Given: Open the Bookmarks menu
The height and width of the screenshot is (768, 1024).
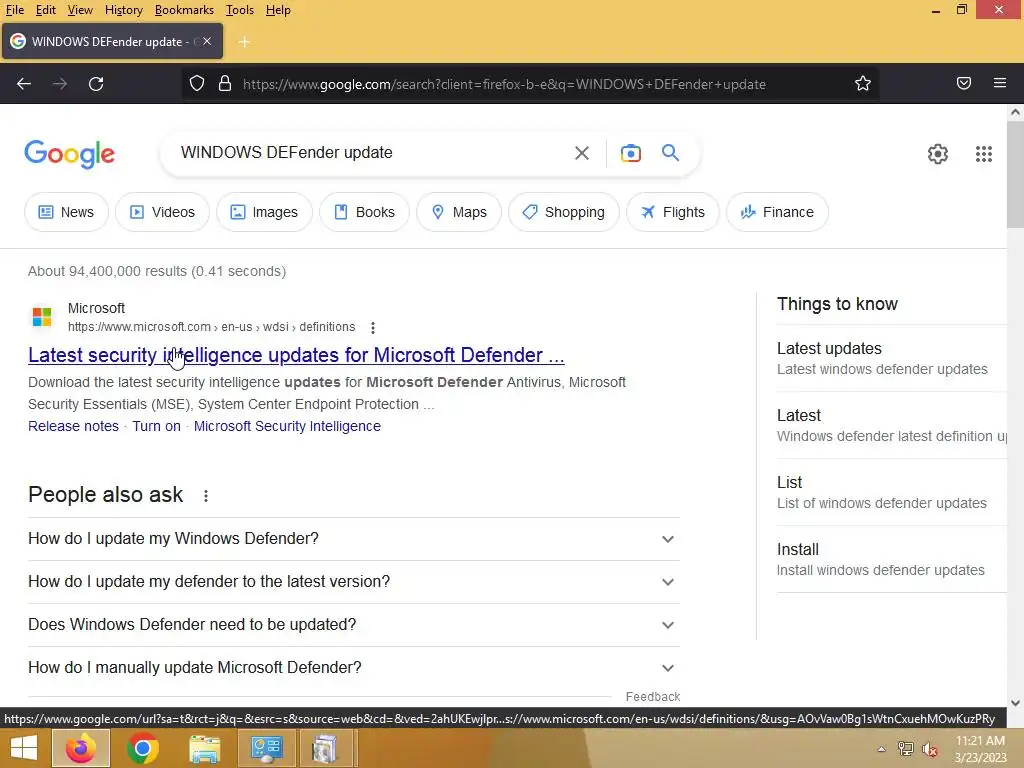Looking at the screenshot, I should pos(184,10).
